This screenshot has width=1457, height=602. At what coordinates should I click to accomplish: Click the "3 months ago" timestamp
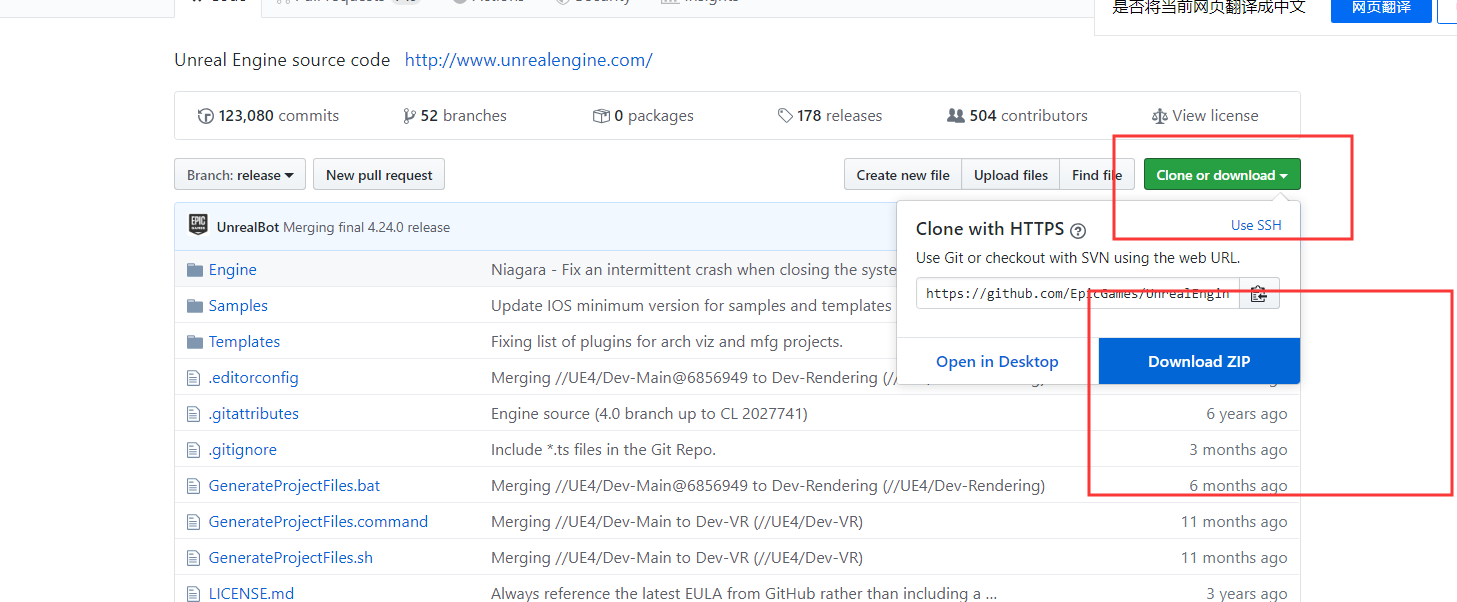[1238, 450]
